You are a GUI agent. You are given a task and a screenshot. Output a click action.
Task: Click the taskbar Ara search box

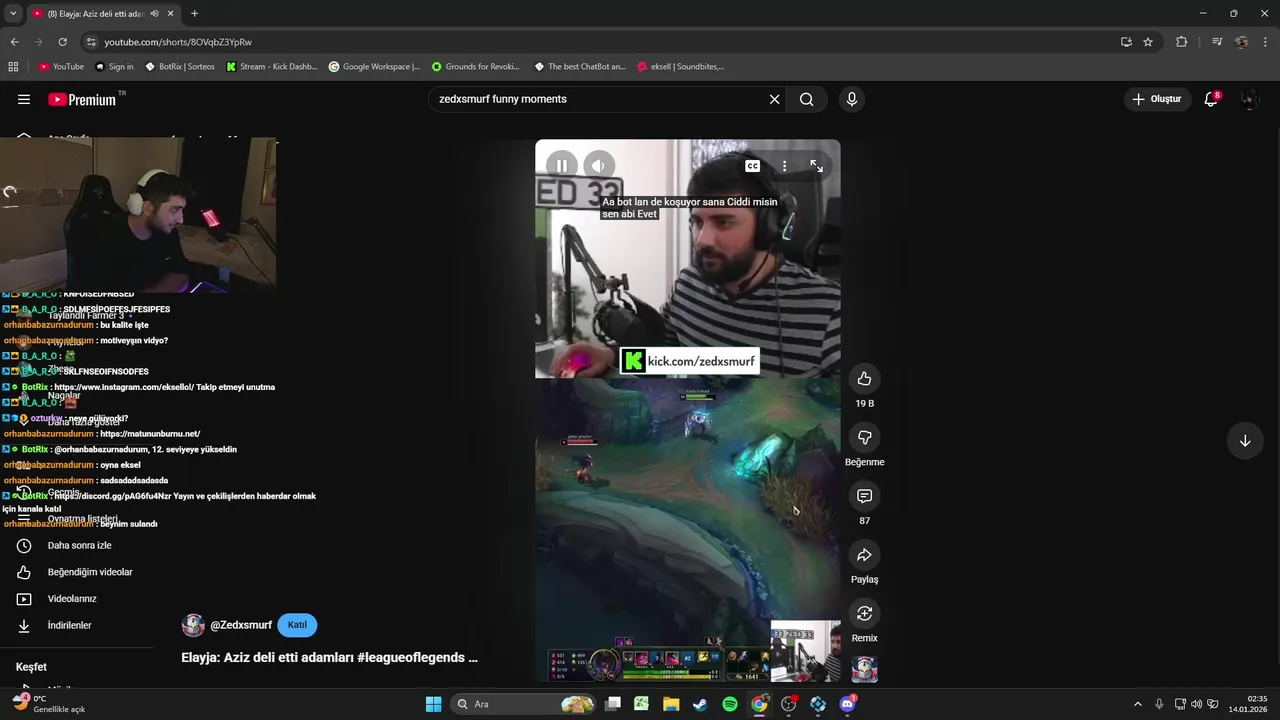(524, 704)
